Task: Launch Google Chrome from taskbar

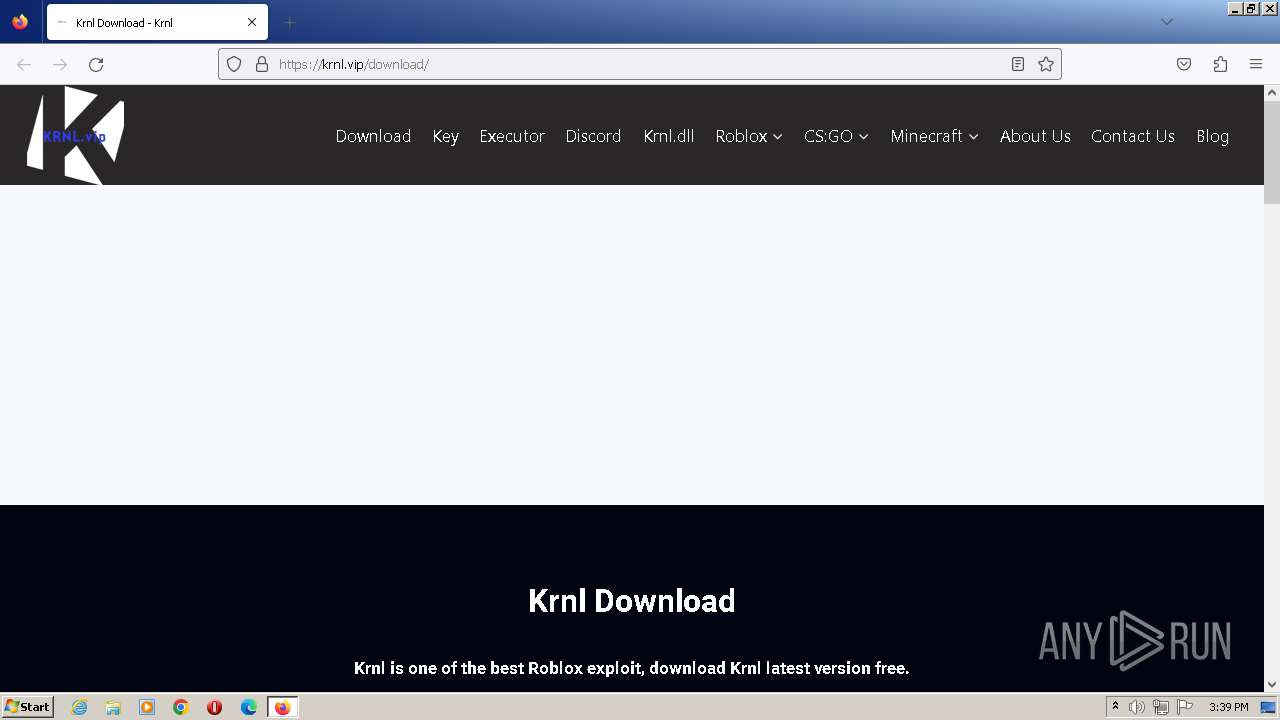Action: tap(181, 707)
